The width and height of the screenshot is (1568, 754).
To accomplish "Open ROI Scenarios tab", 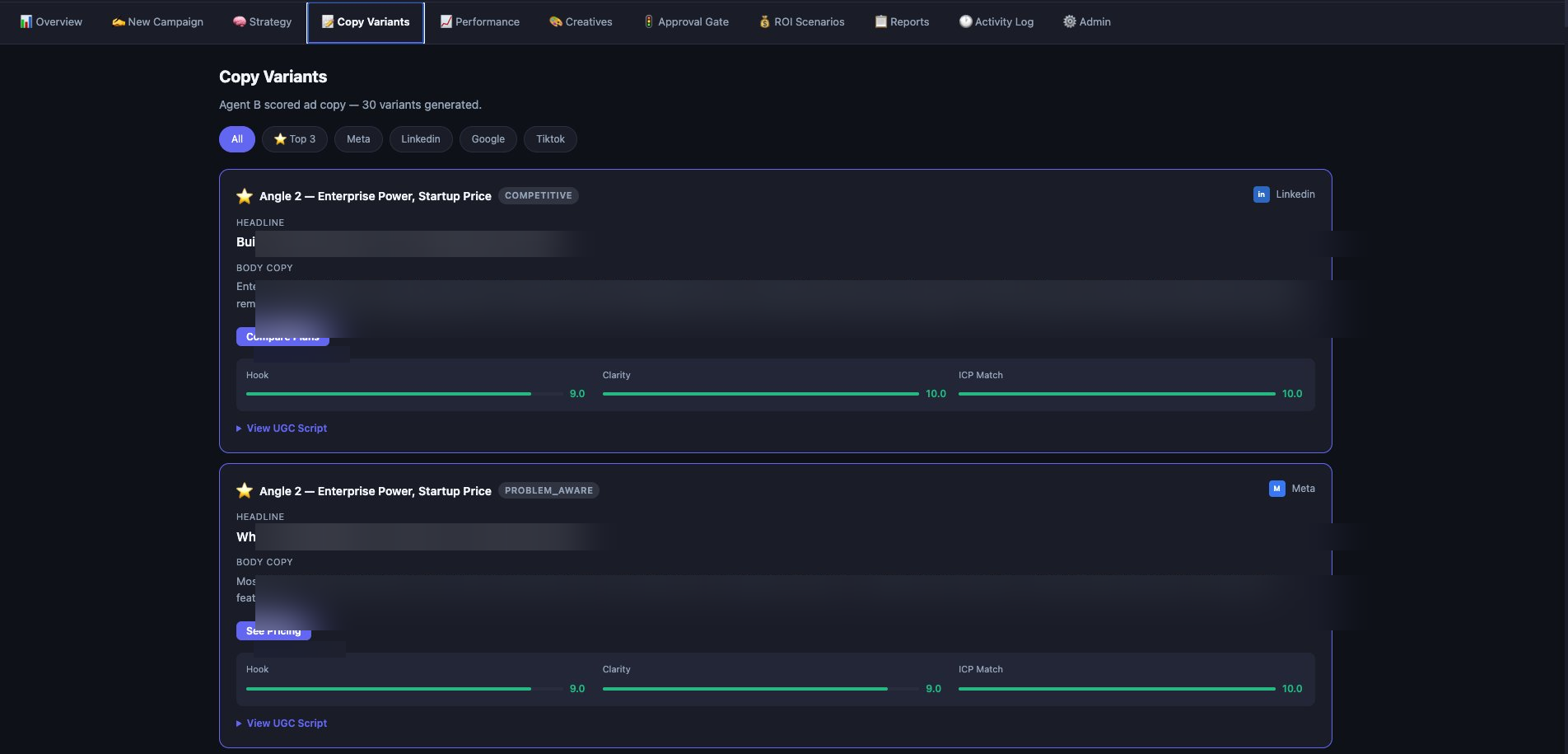I will 801,22.
